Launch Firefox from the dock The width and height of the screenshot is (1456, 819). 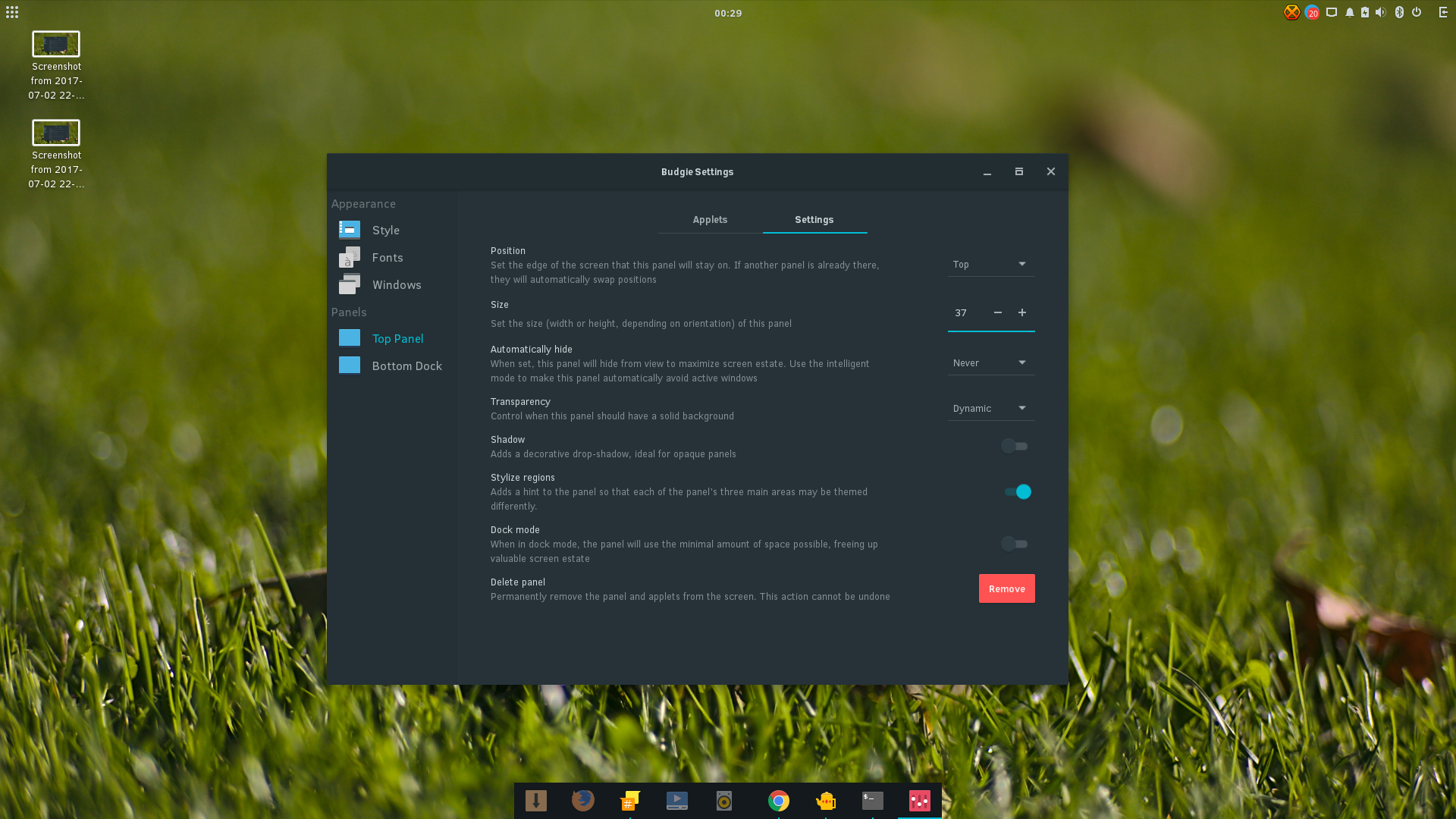[583, 801]
